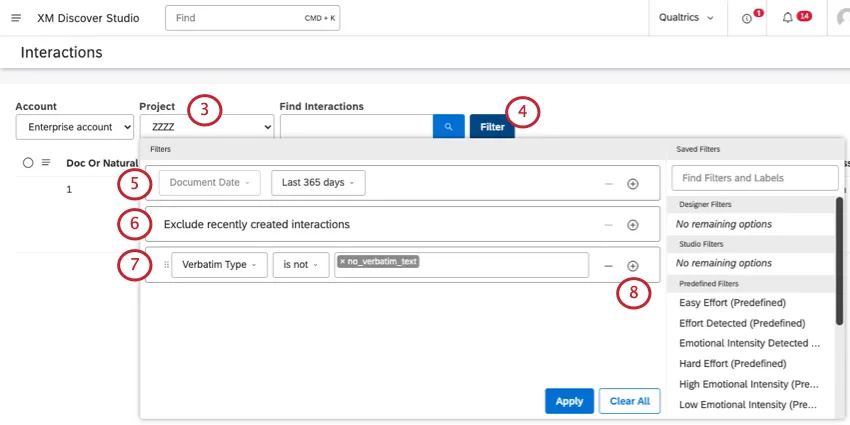
Task: Remove the Verbatim Type filter row
Action: point(609,266)
